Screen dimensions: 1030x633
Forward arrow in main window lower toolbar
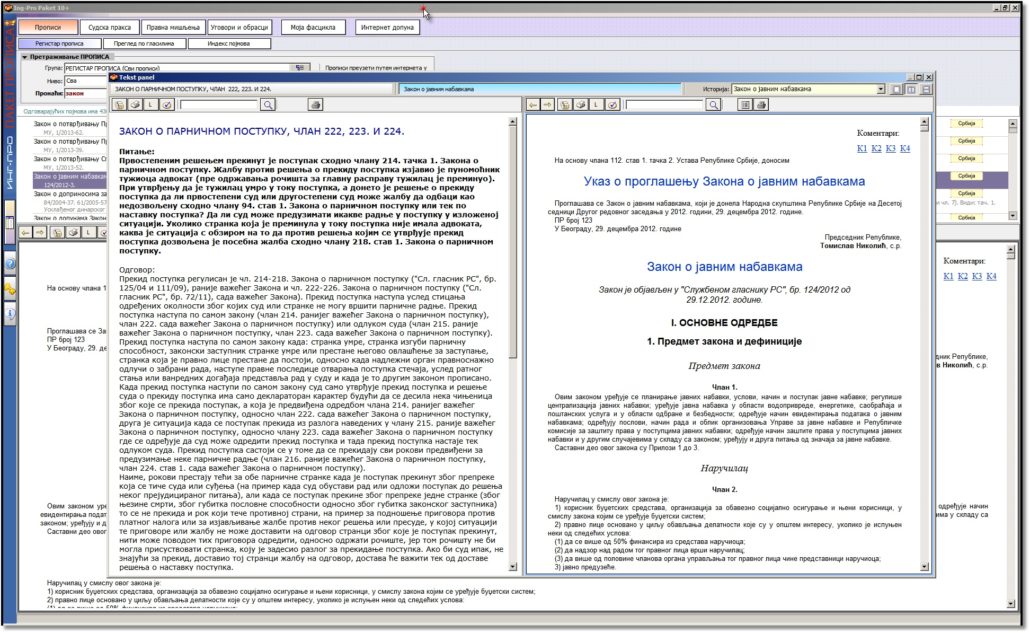coord(40,232)
